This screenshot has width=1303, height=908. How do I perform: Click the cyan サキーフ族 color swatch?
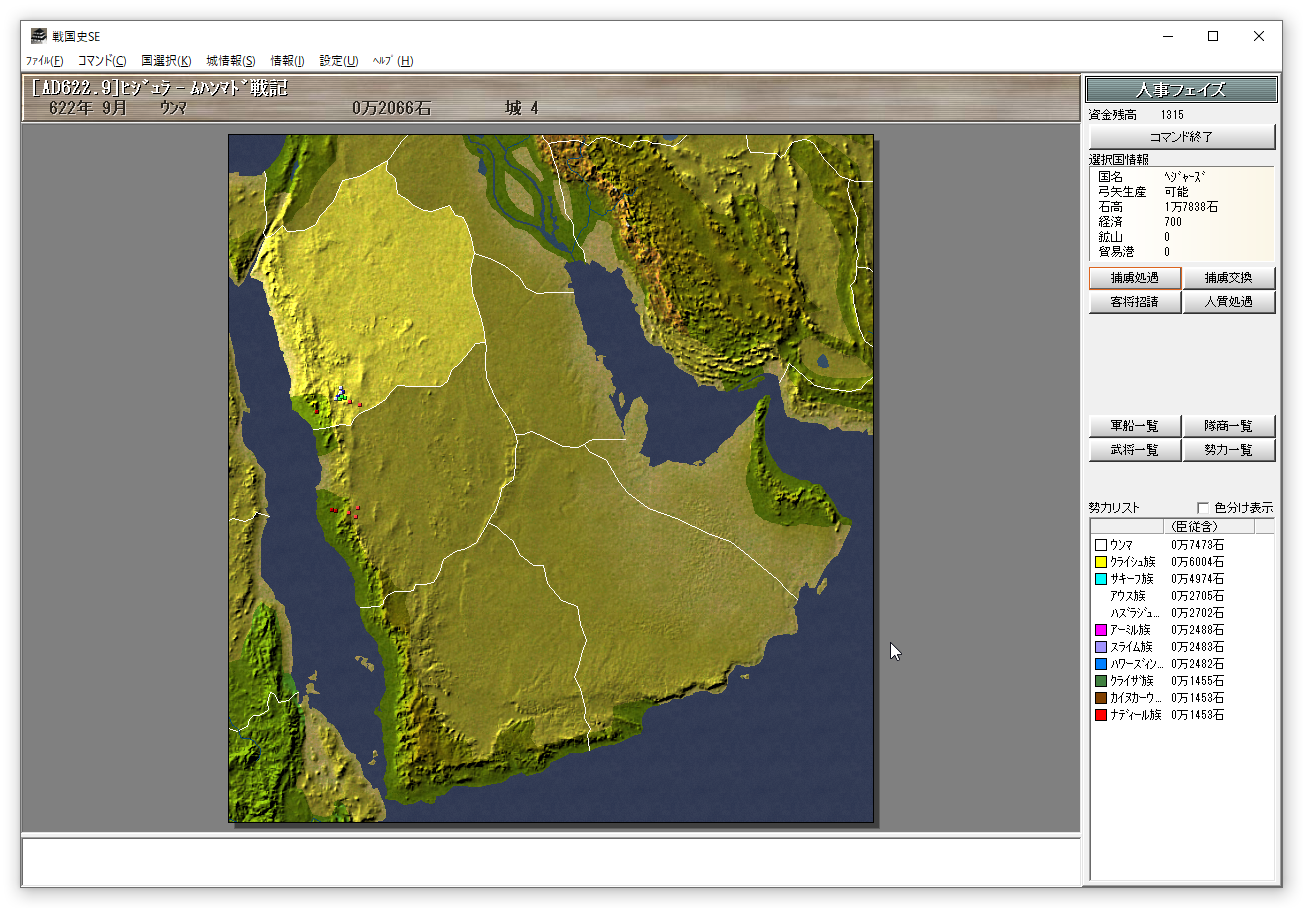coord(1101,579)
